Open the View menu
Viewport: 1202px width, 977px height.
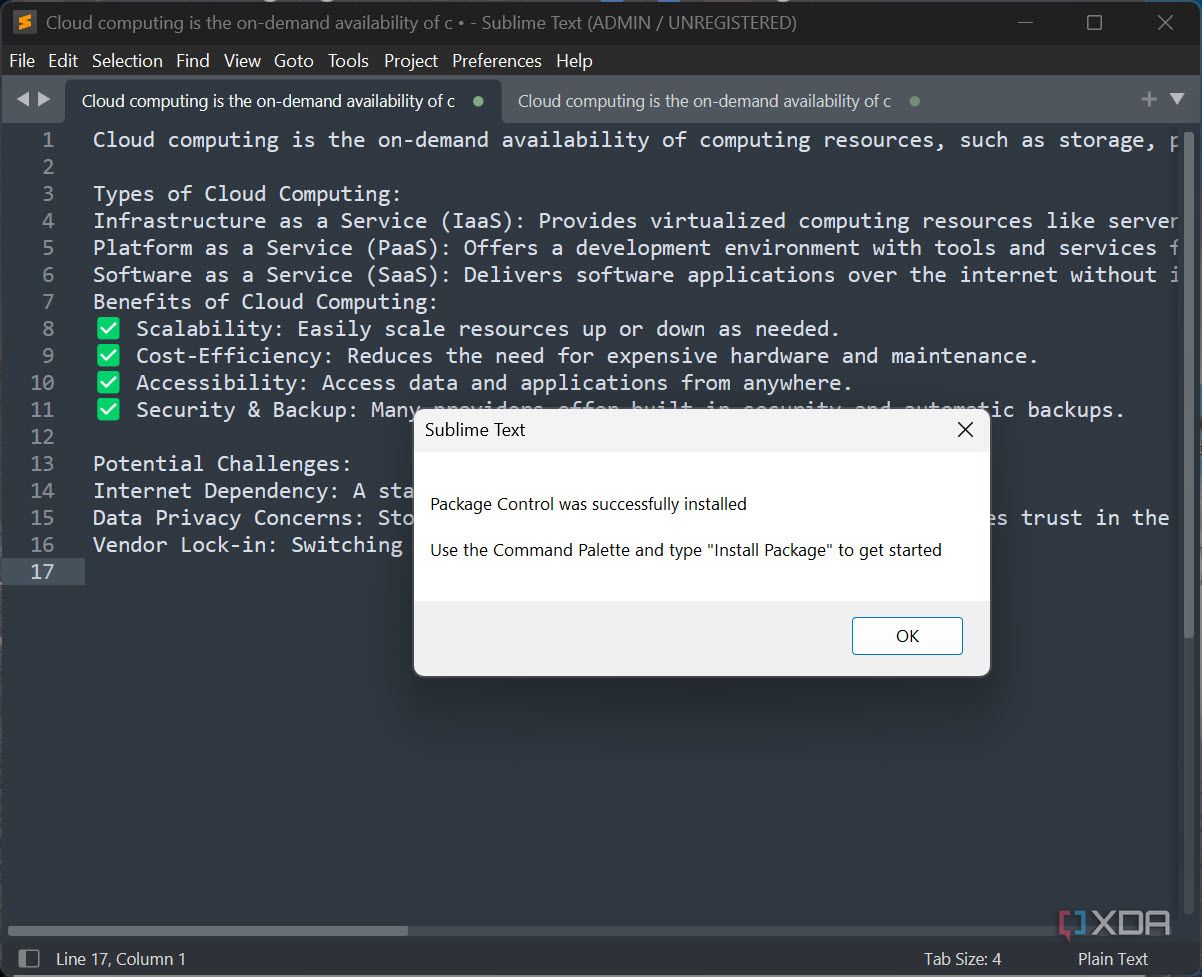pos(242,61)
